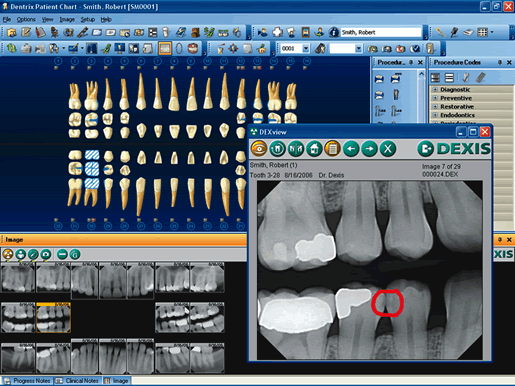The width and height of the screenshot is (515, 386).
Task: Select the orange-highlighted bitewing thumbnail
Action: pos(53,317)
